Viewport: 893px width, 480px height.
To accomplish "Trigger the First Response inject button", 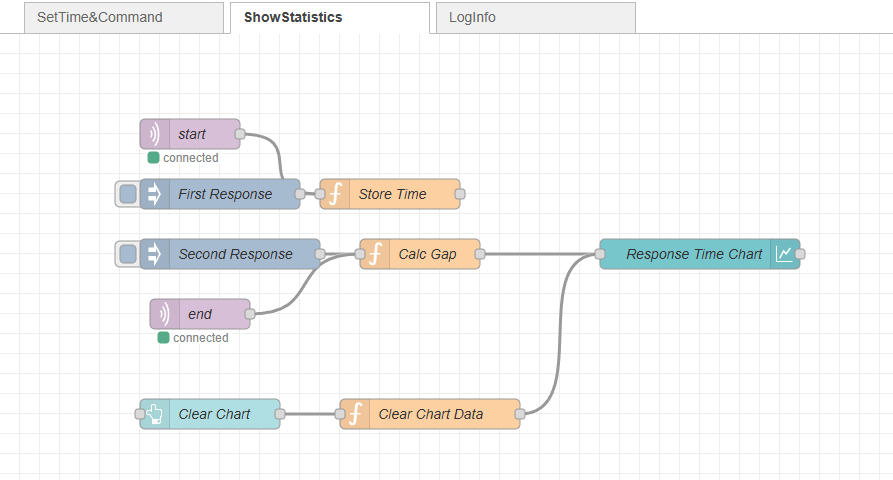I will 127,194.
